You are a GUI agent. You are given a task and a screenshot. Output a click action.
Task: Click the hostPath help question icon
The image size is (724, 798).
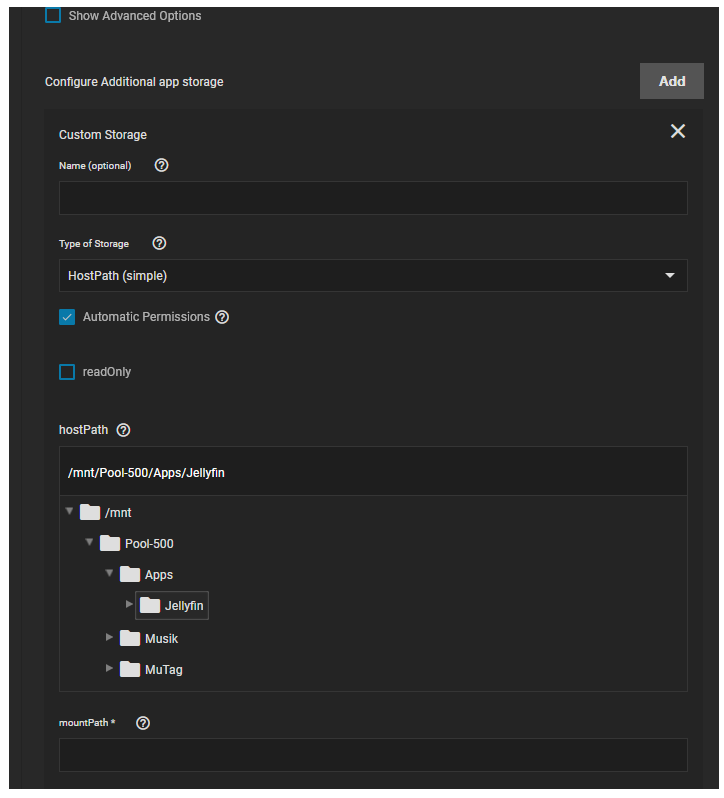[x=123, y=430]
